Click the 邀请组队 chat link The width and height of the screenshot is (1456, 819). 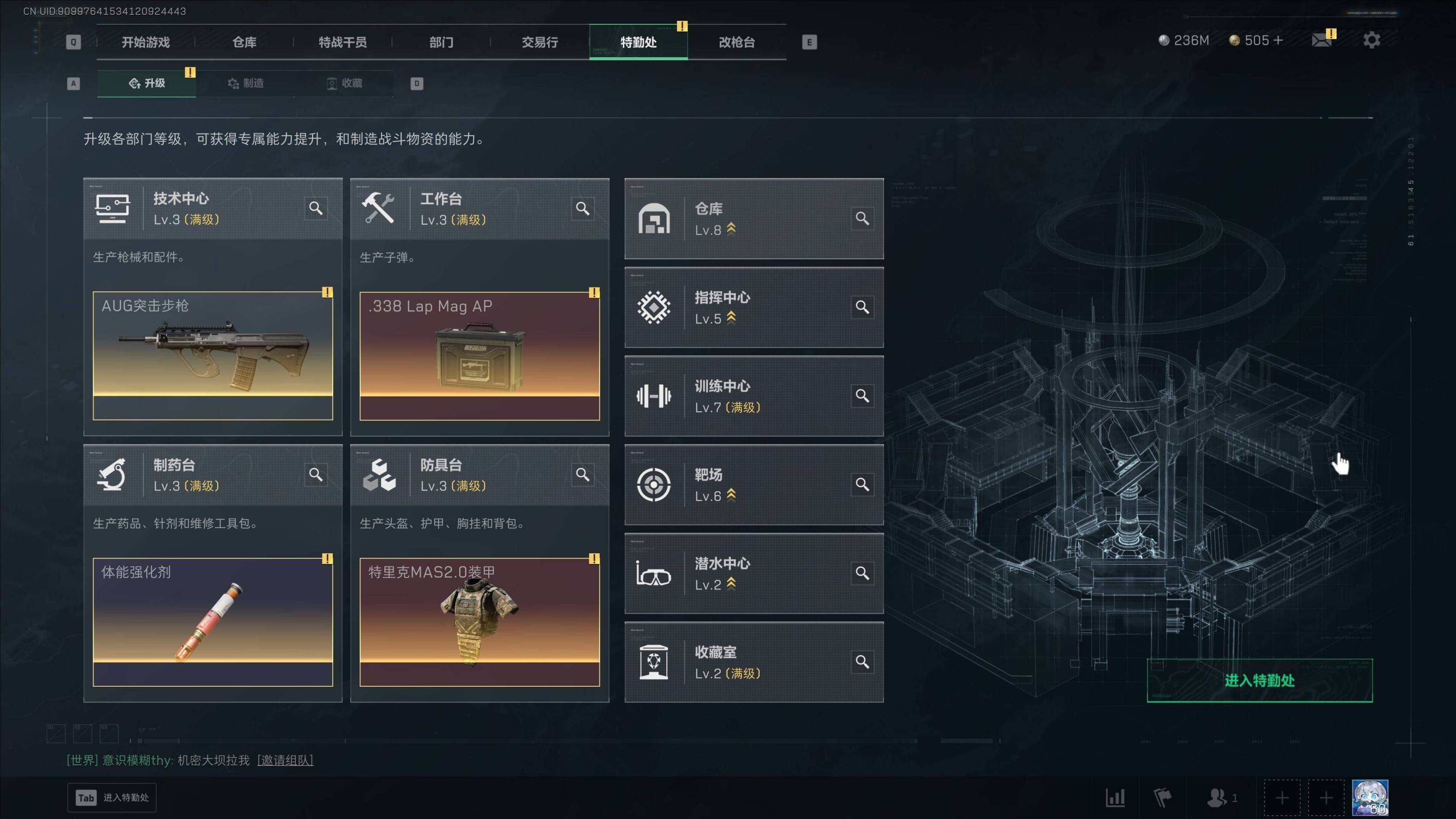click(285, 760)
